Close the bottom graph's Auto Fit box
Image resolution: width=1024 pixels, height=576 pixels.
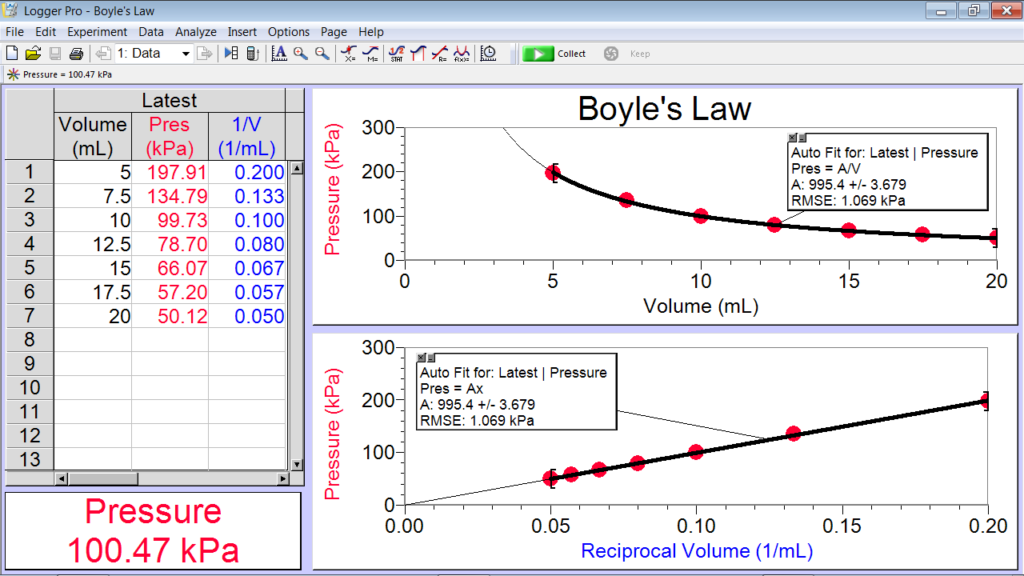click(421, 358)
